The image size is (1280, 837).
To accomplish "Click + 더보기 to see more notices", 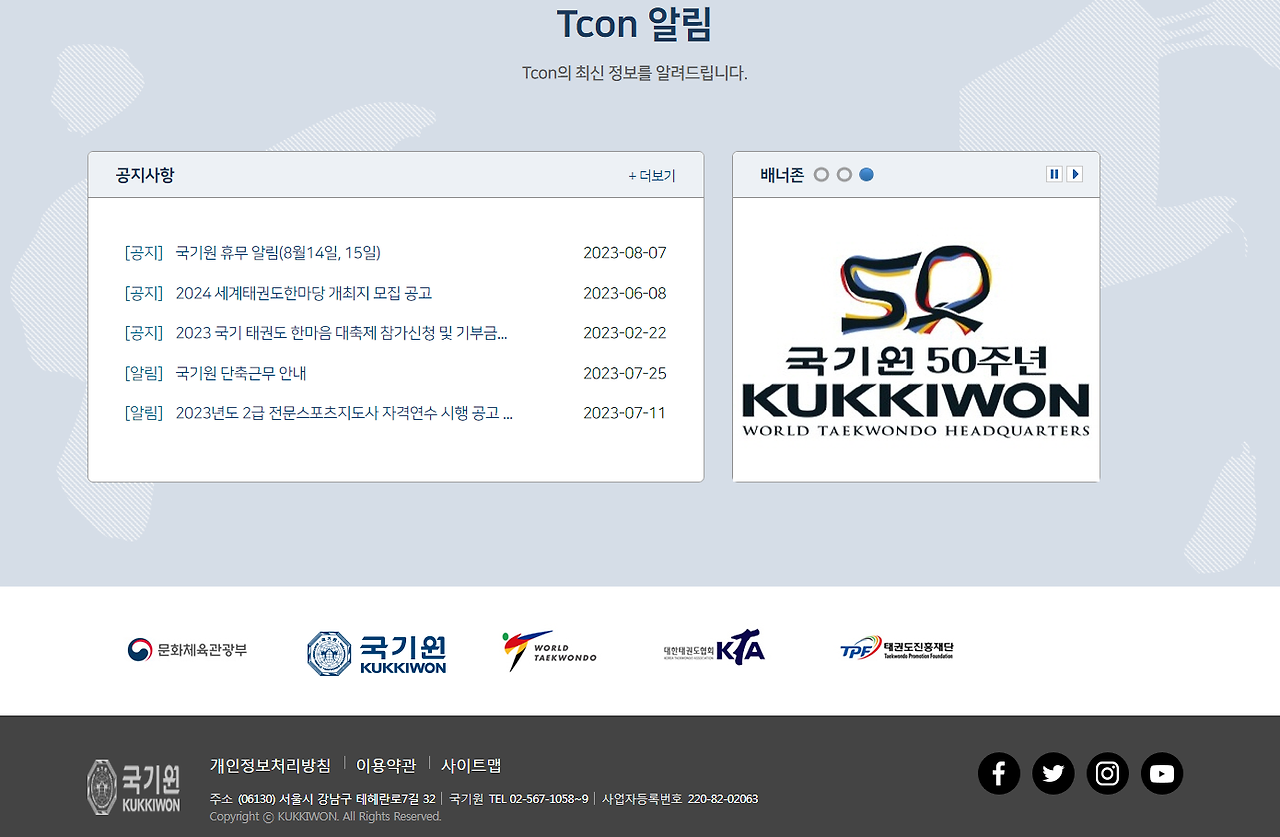I will 651,174.
